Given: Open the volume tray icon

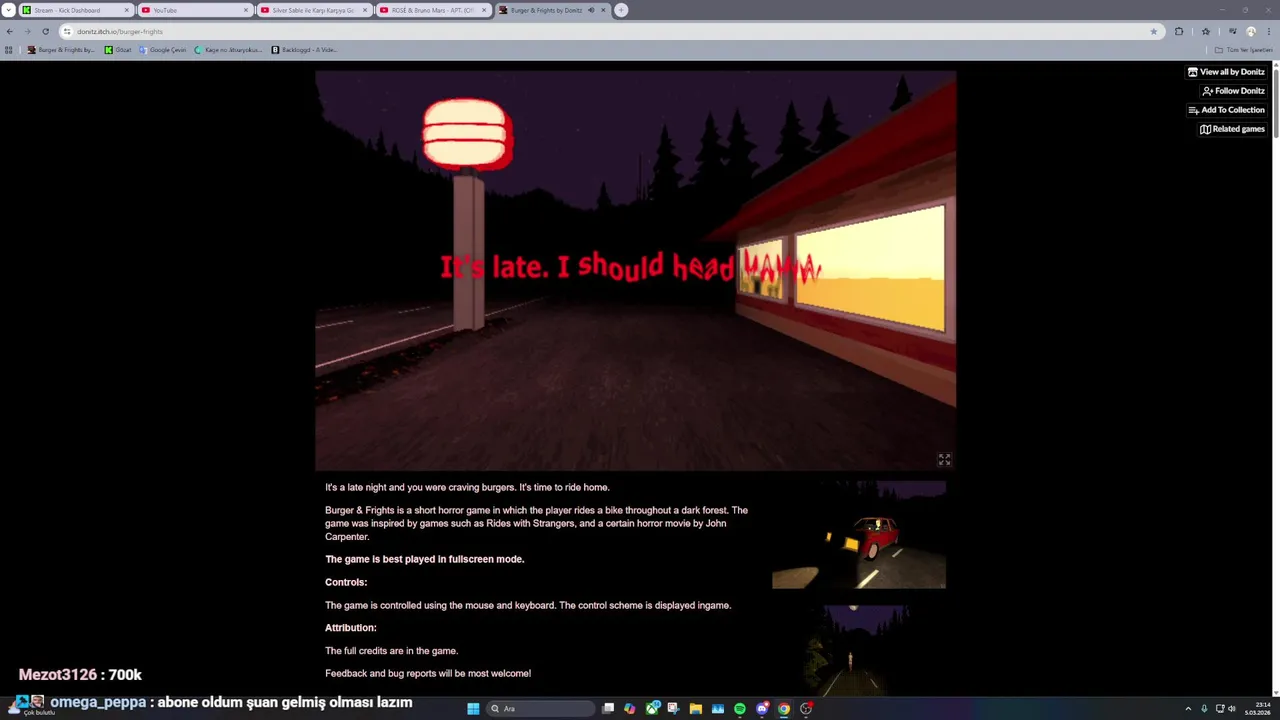Looking at the screenshot, I should point(1231,709).
